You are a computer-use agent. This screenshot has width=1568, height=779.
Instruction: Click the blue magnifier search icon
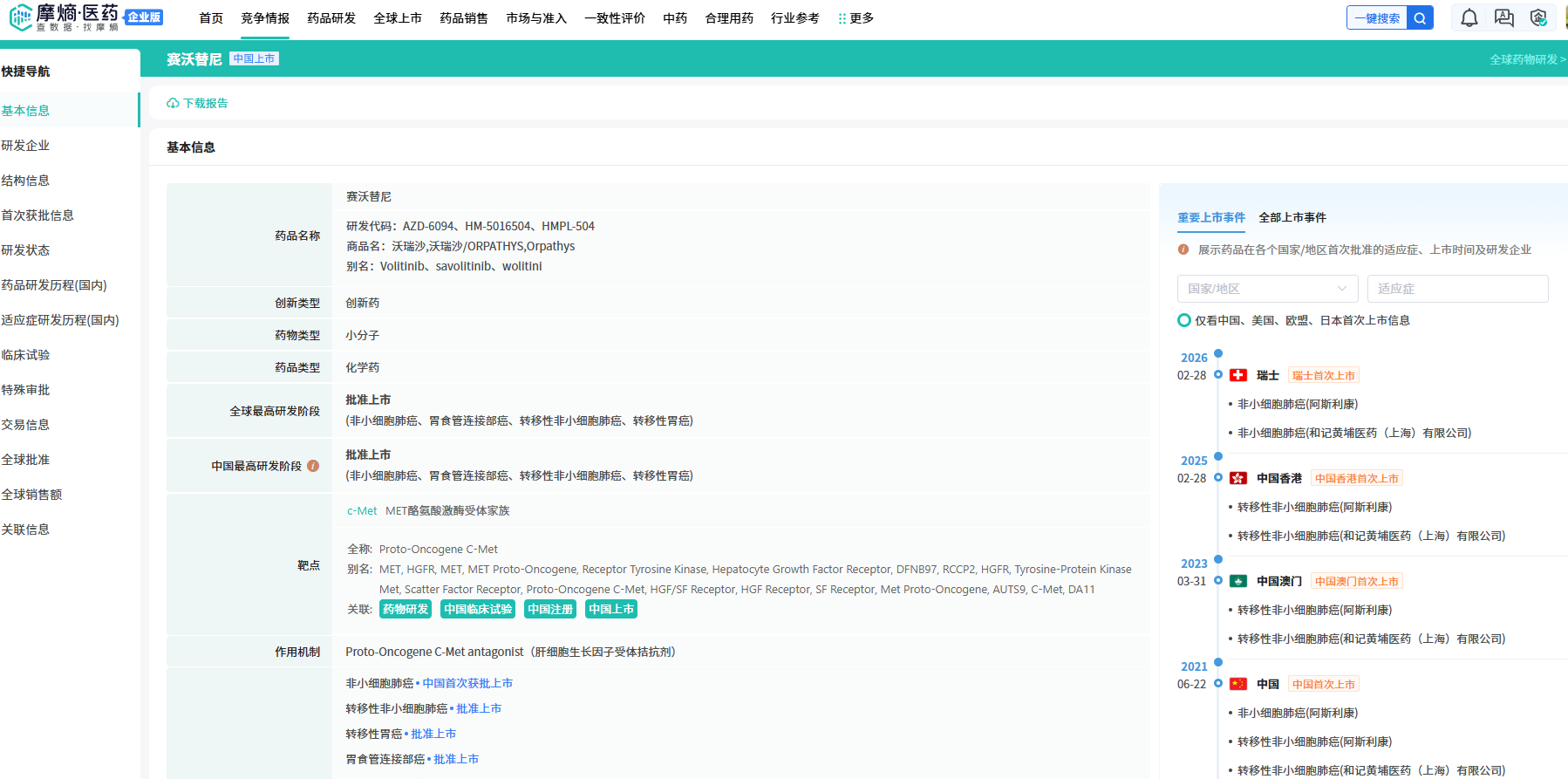click(x=1421, y=17)
